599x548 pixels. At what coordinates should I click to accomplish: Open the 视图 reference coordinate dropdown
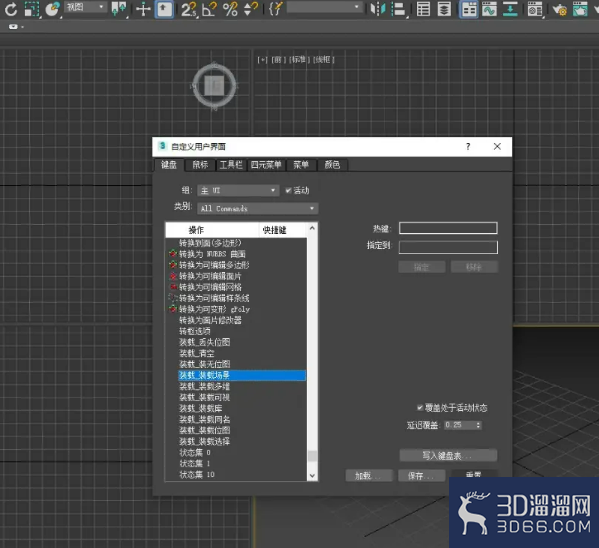tap(85, 7)
